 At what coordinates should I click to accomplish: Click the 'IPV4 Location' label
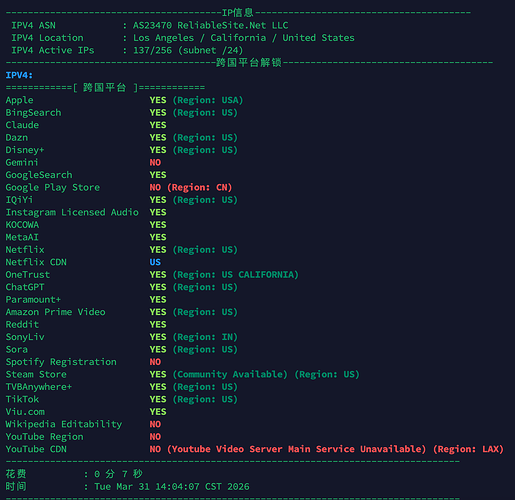coord(47,38)
